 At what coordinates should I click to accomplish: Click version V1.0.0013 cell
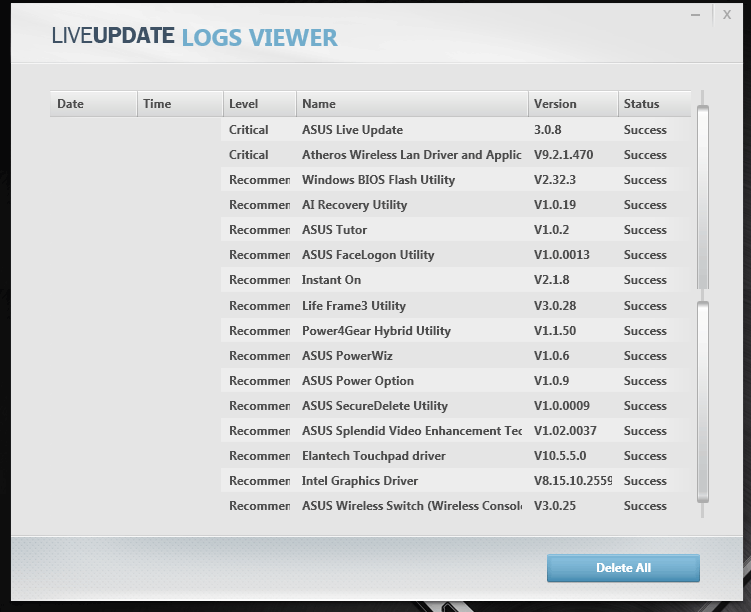tap(561, 254)
